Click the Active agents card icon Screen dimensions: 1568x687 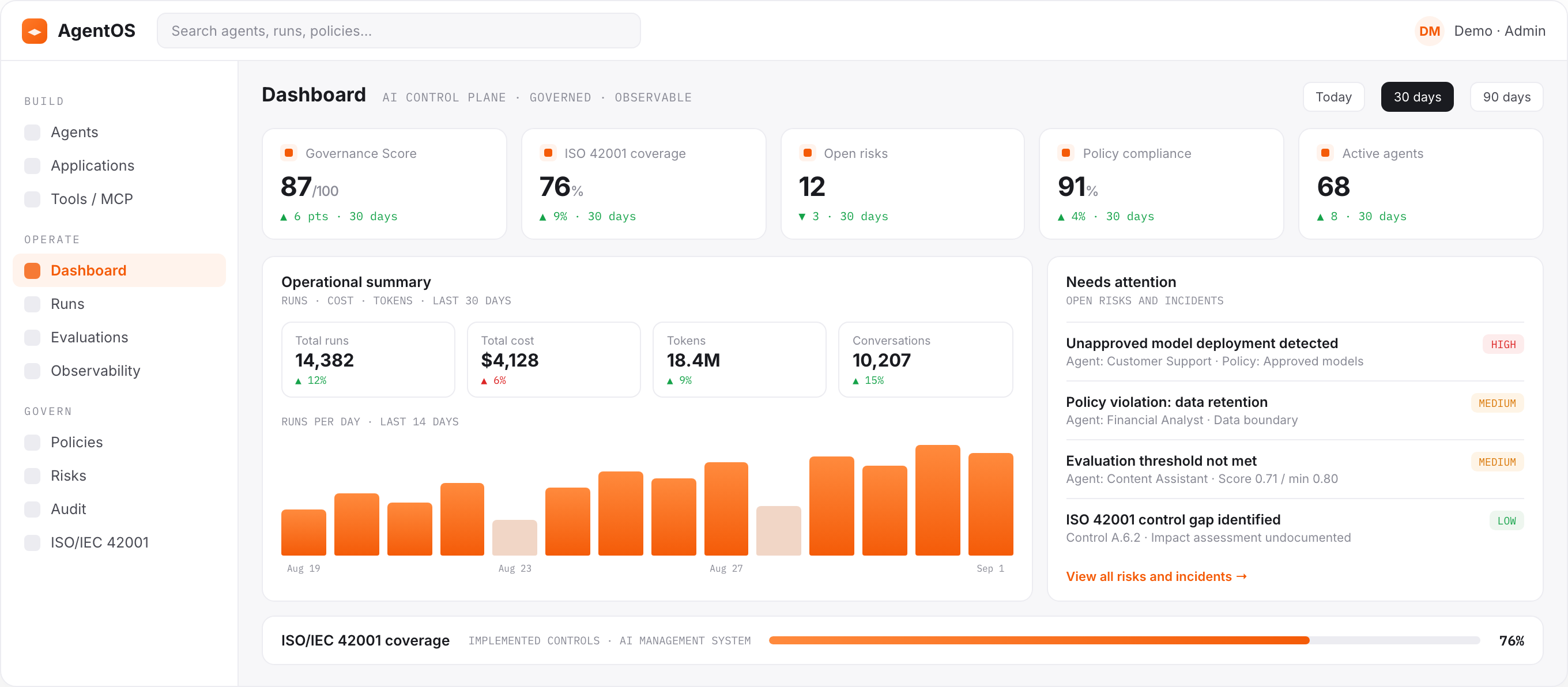[1325, 153]
